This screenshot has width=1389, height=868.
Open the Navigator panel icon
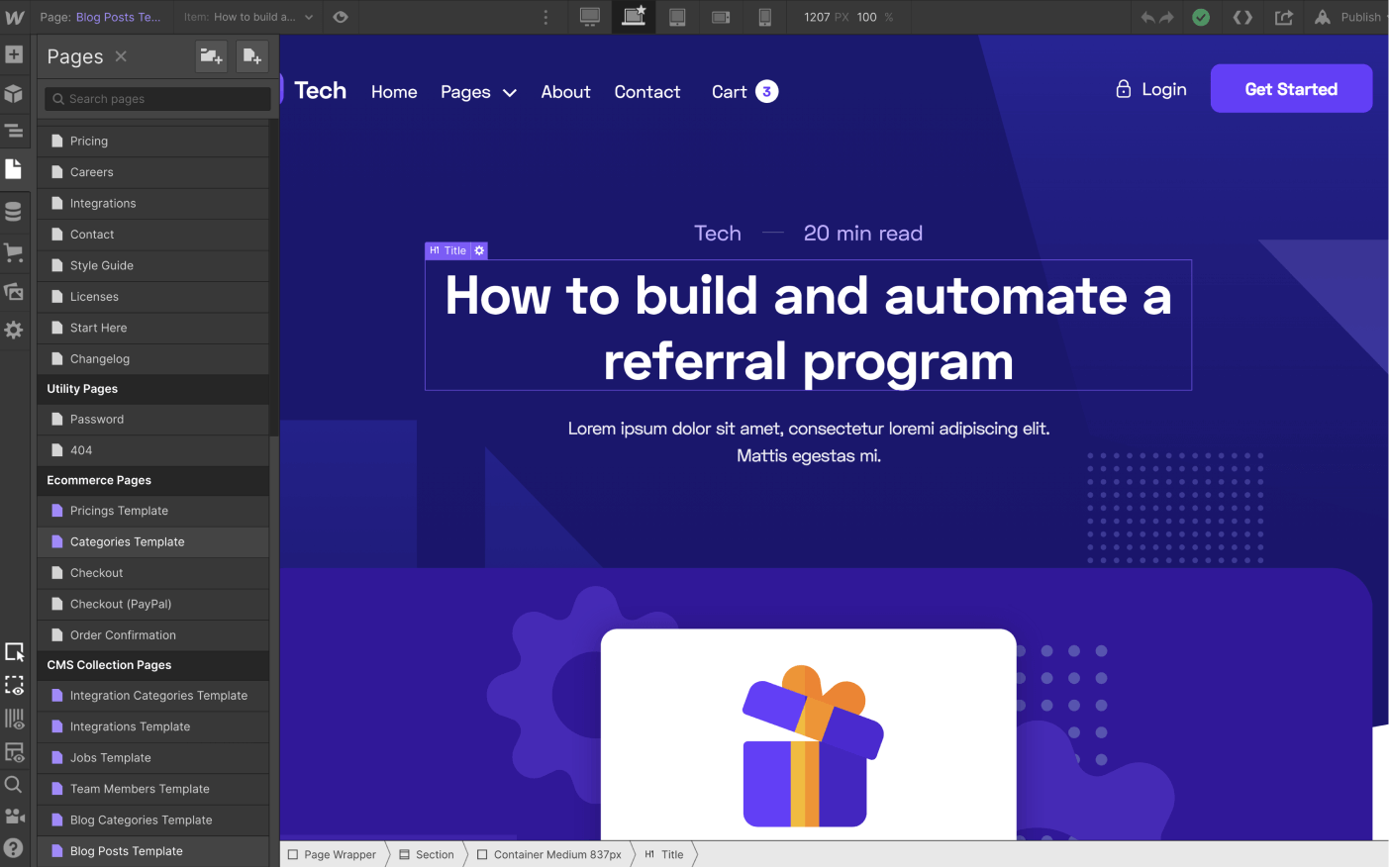14,131
